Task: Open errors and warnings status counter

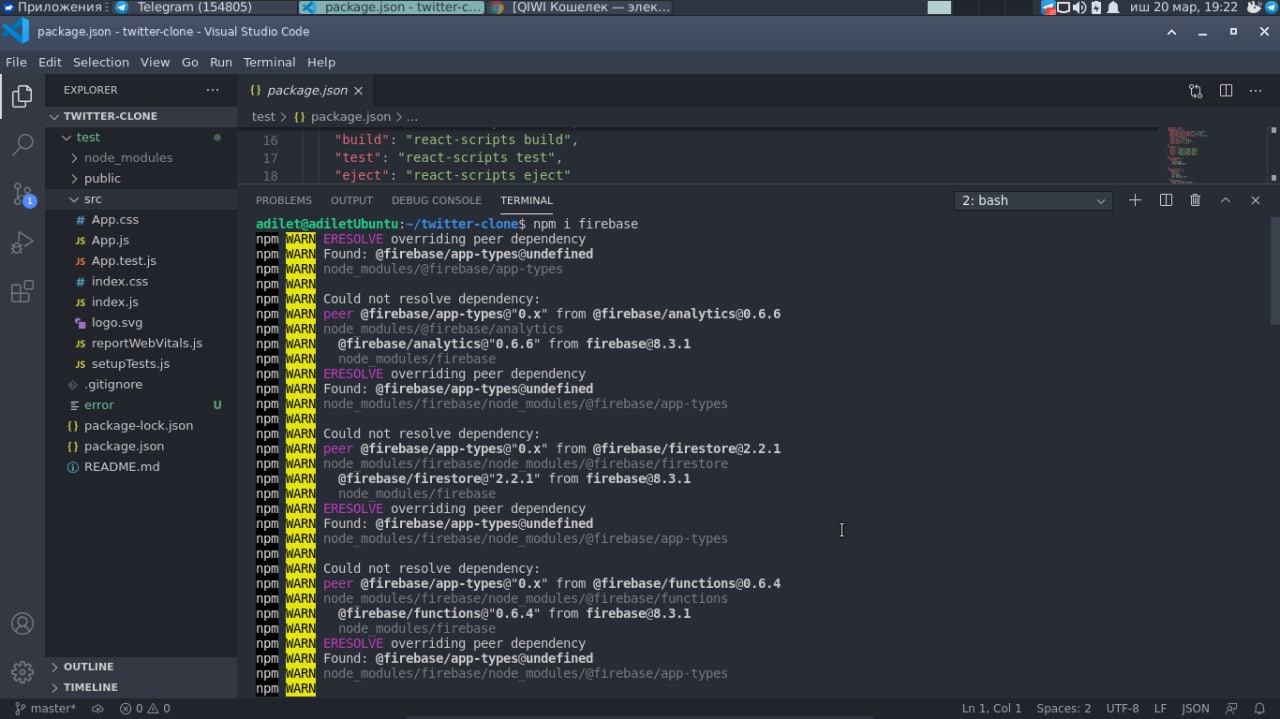Action: [x=145, y=708]
